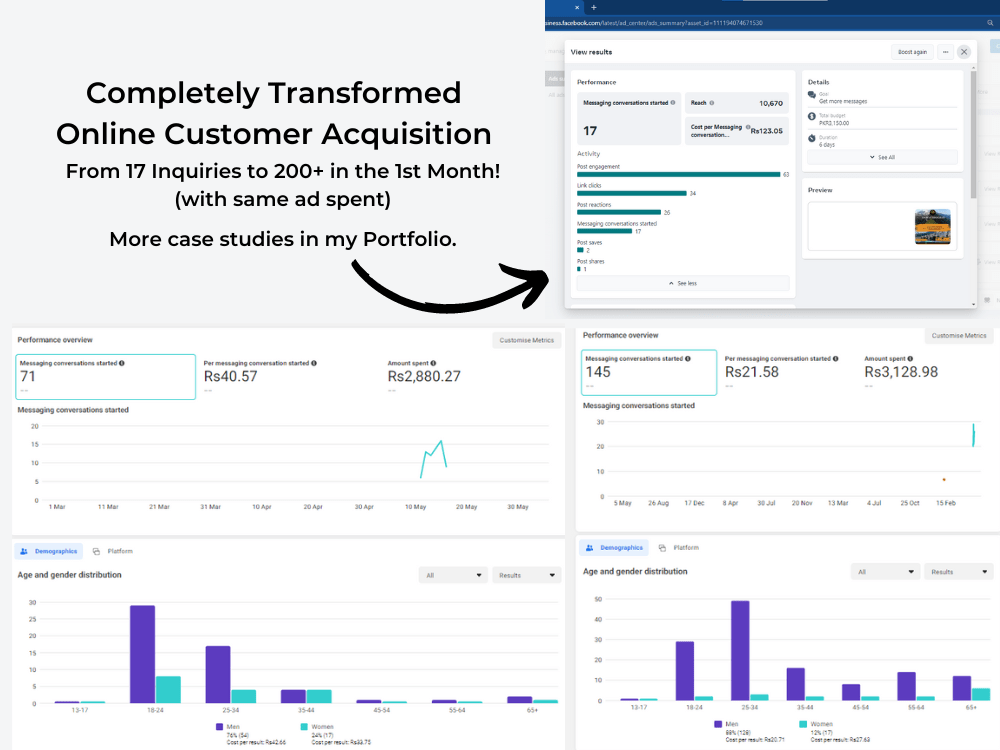Screen dimensions: 1000x750
Task: Click Amount spent info icon above Rs3,128.98
Action: 910,359
